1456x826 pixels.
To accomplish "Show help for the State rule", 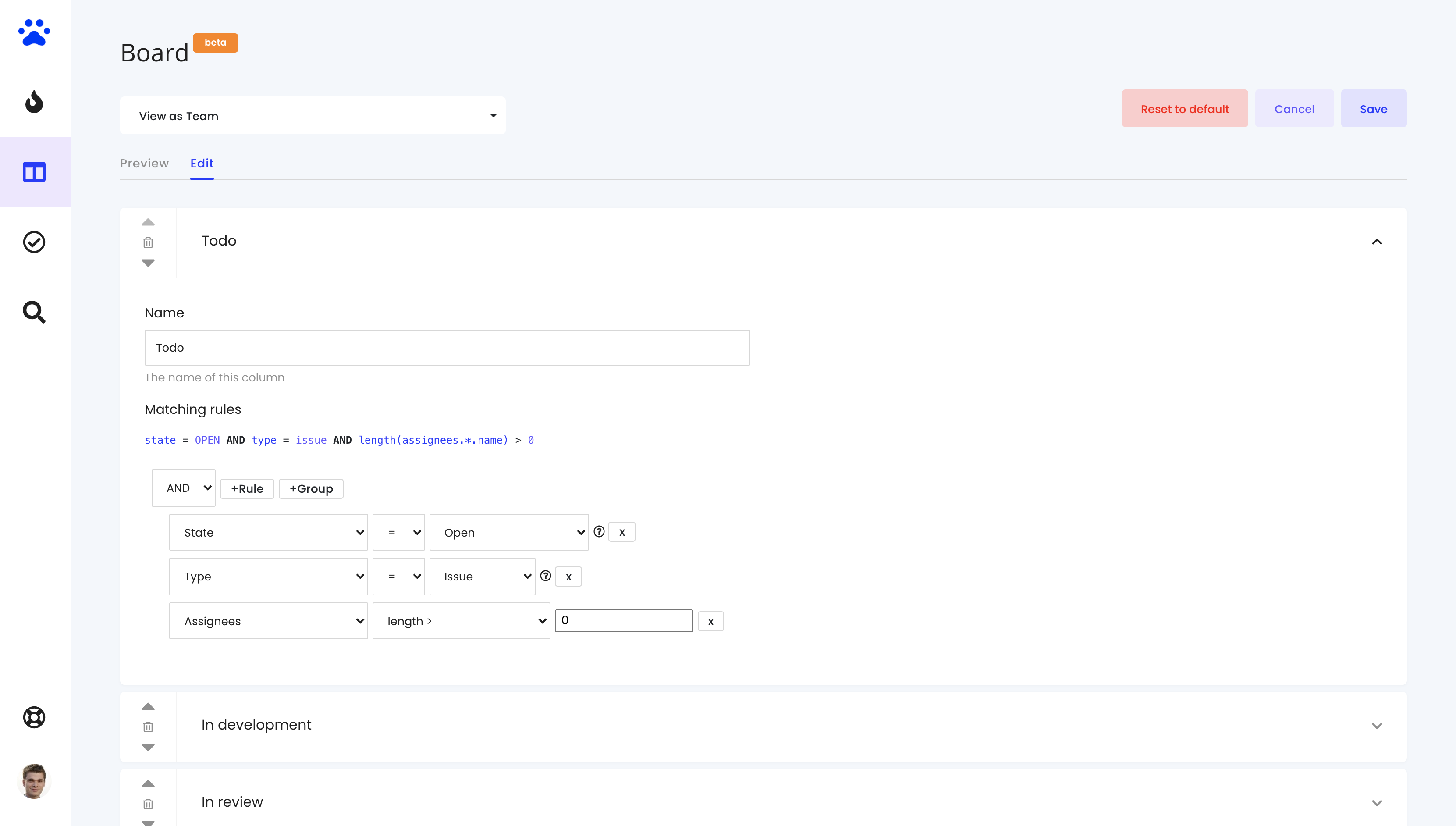I will pyautogui.click(x=599, y=531).
